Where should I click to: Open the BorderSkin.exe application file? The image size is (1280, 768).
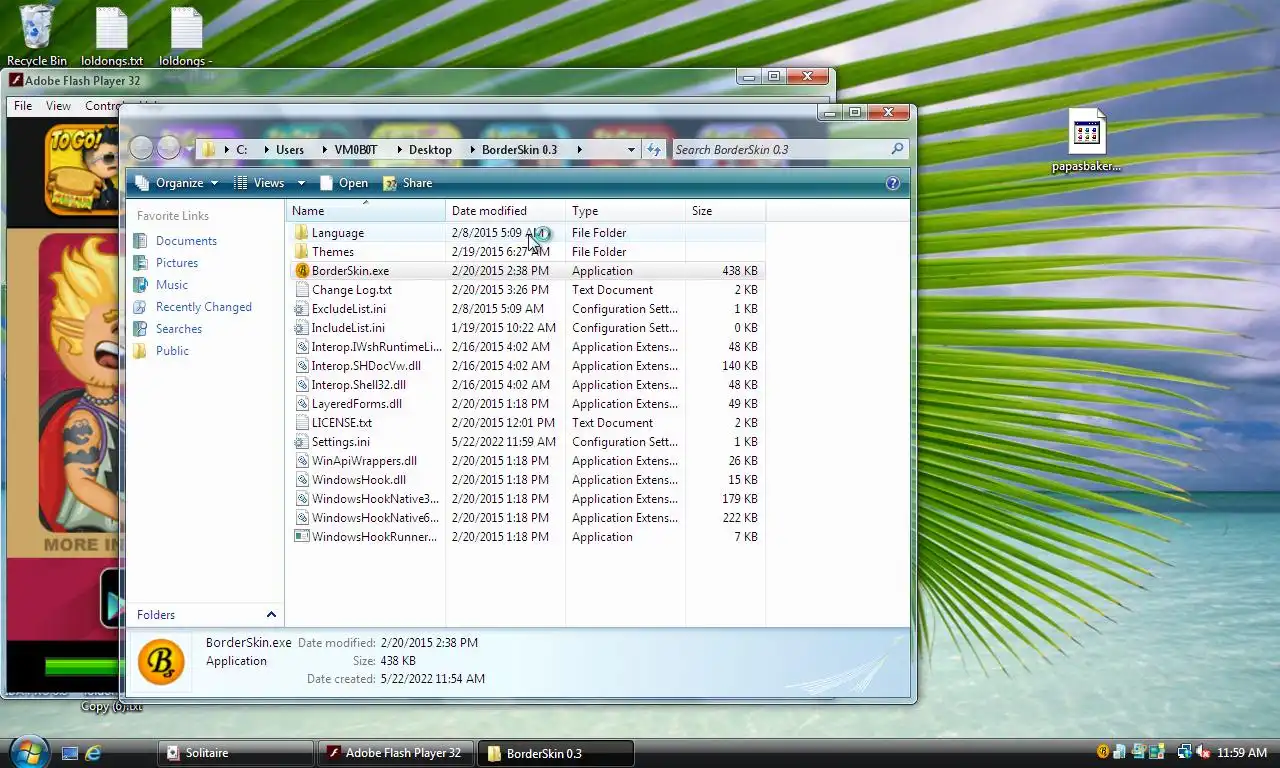click(x=350, y=271)
